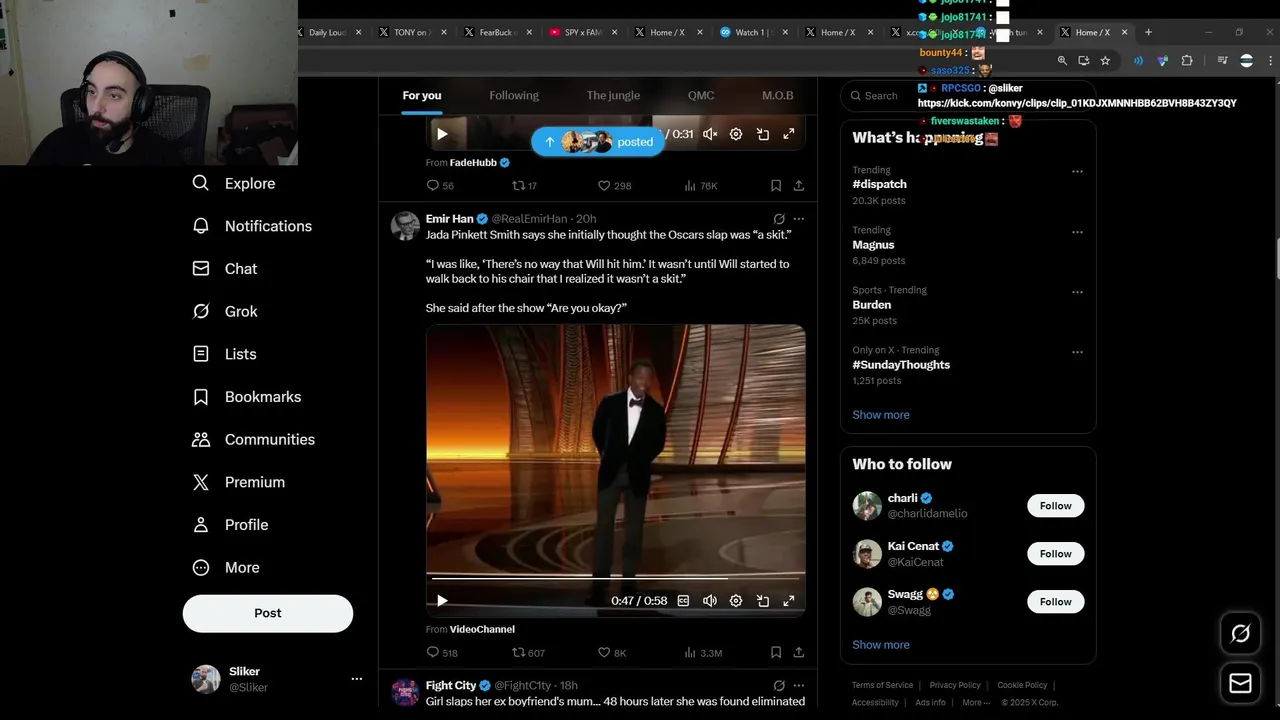Open Fight City post options menu

coord(798,686)
